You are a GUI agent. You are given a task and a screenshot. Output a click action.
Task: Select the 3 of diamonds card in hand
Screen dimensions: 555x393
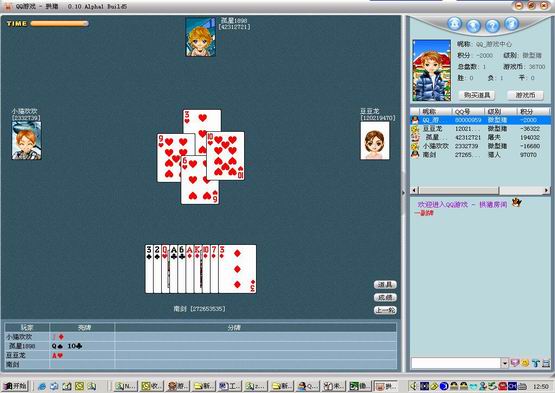[237, 269]
